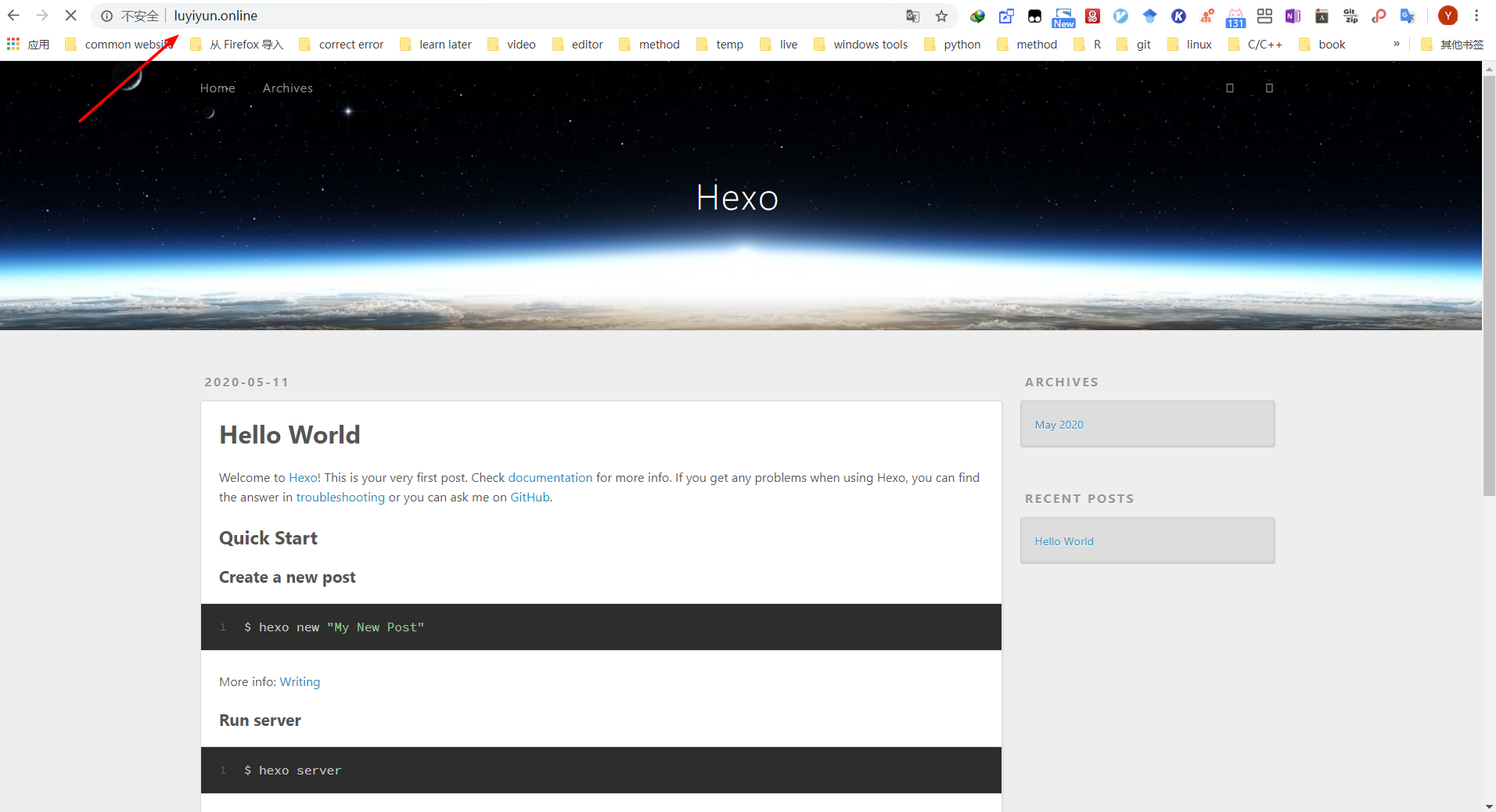Viewport: 1496px width, 812px height.
Task: Open the not-secure site info icon
Action: coord(107,16)
